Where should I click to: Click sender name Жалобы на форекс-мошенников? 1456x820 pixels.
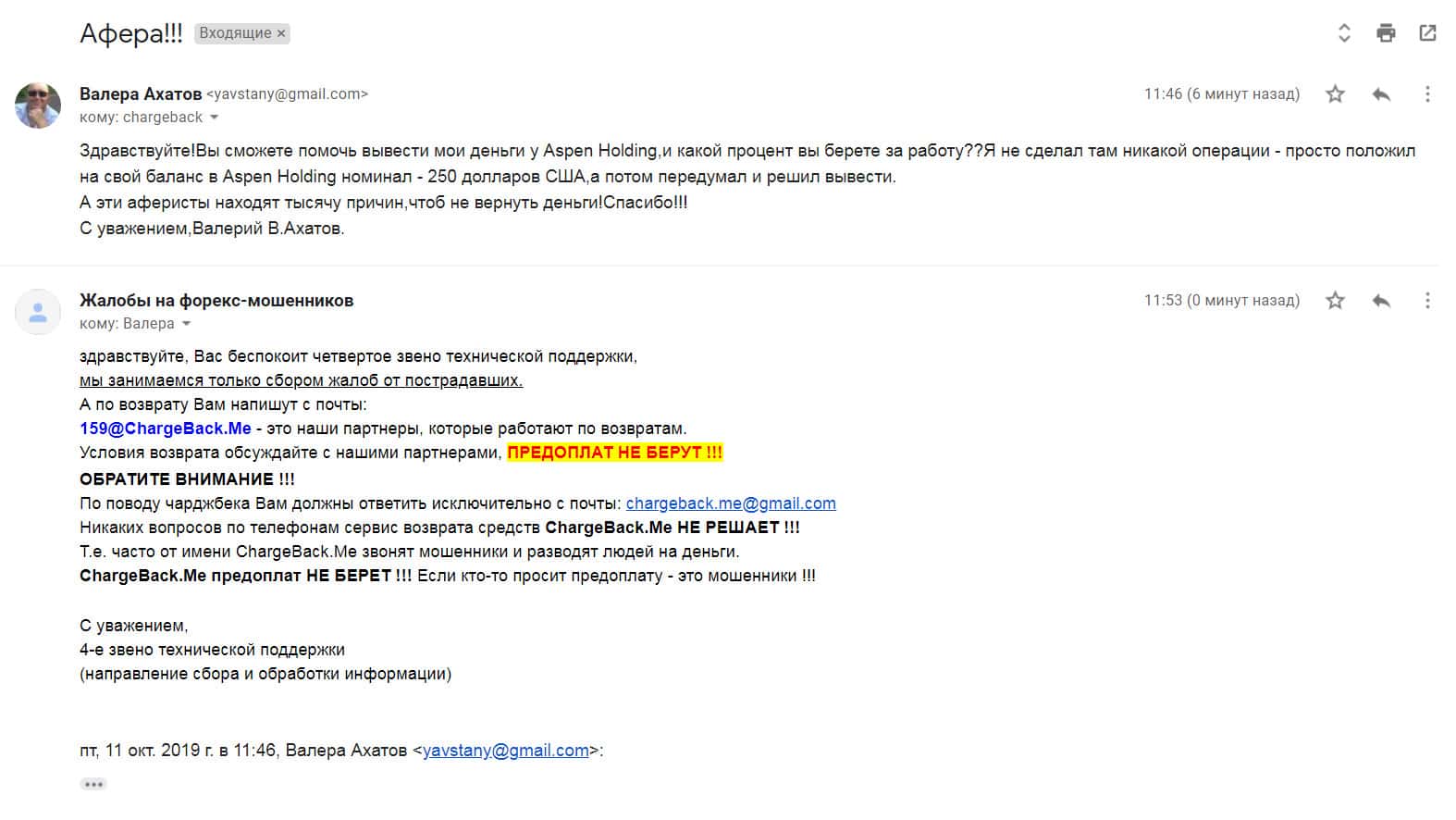[216, 300]
